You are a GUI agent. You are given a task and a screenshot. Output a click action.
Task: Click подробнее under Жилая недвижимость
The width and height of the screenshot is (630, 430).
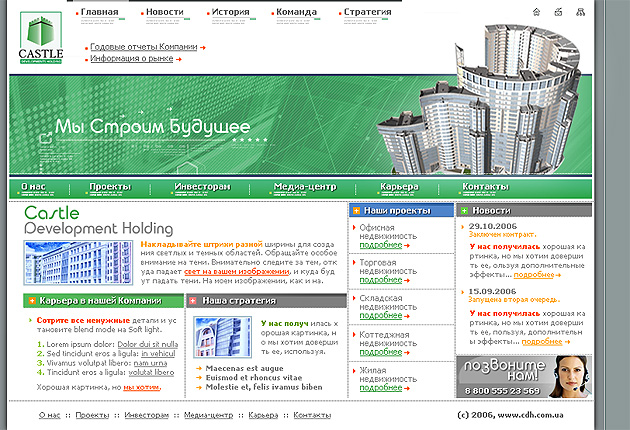click(x=381, y=388)
